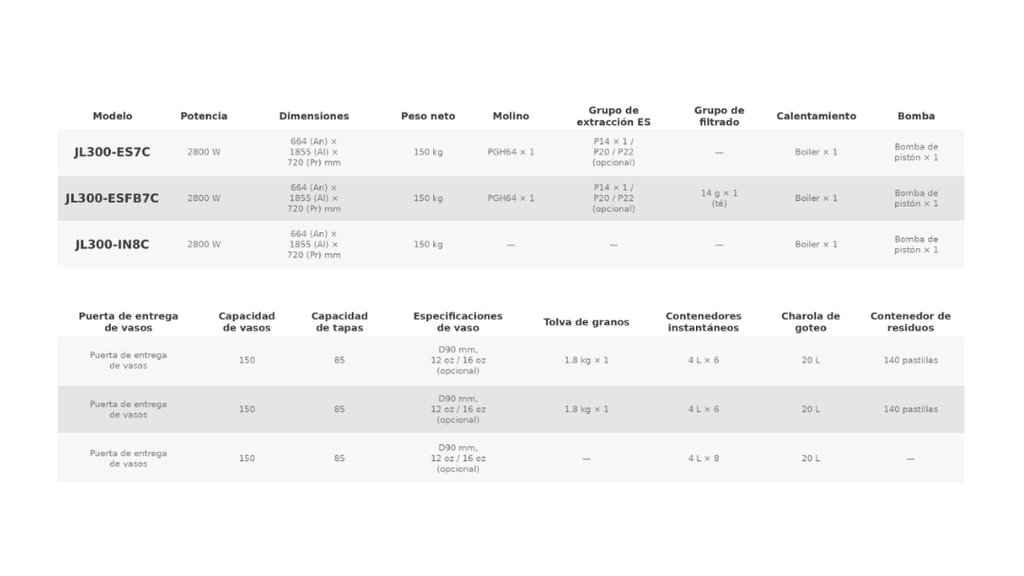This screenshot has width=1024, height=576.
Task: Select the JL300-ESFB7C model name
Action: coord(112,199)
